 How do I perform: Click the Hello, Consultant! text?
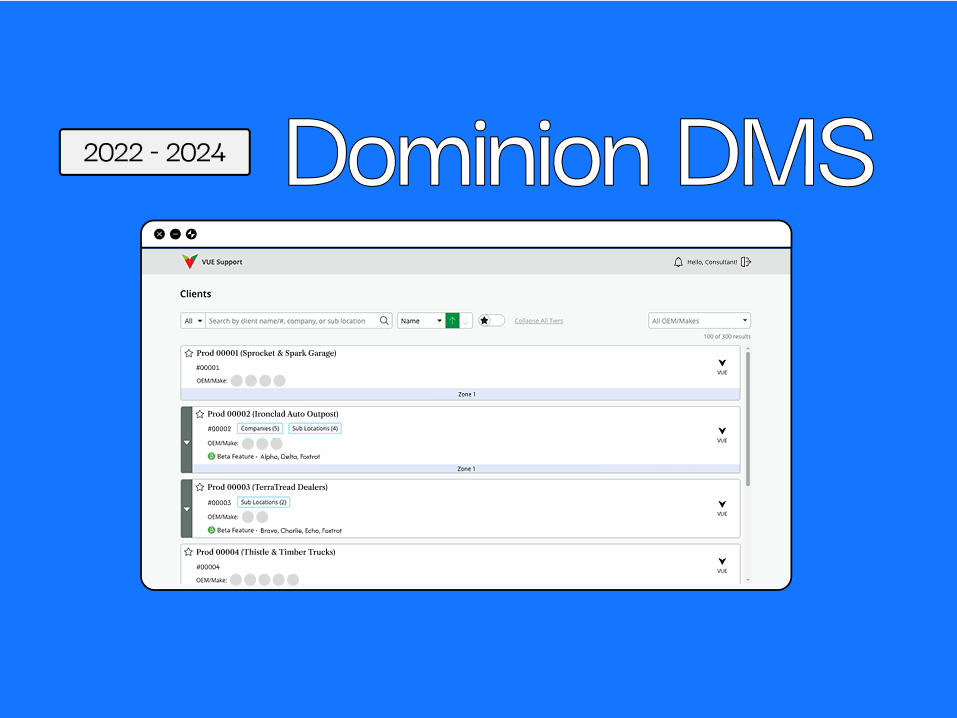tap(712, 262)
